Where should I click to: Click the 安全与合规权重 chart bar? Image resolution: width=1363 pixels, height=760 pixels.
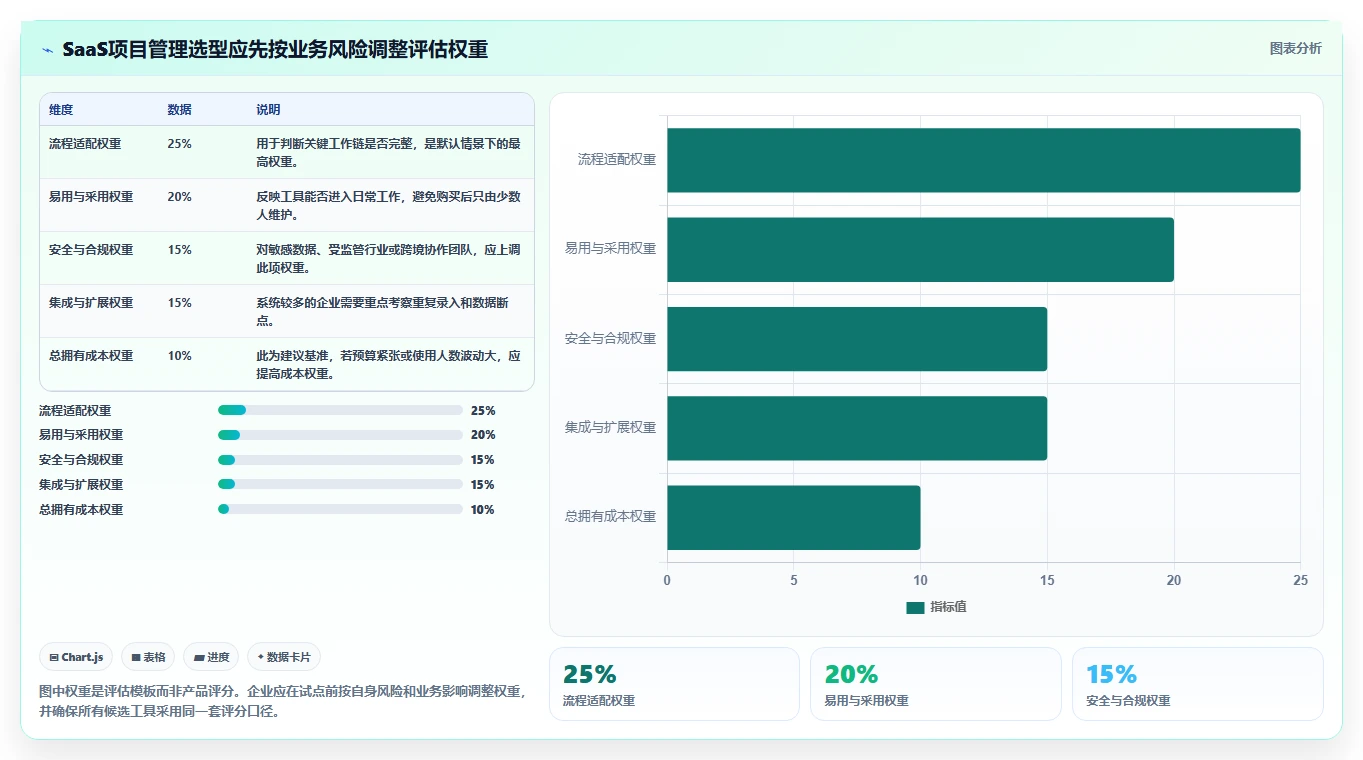(857, 339)
